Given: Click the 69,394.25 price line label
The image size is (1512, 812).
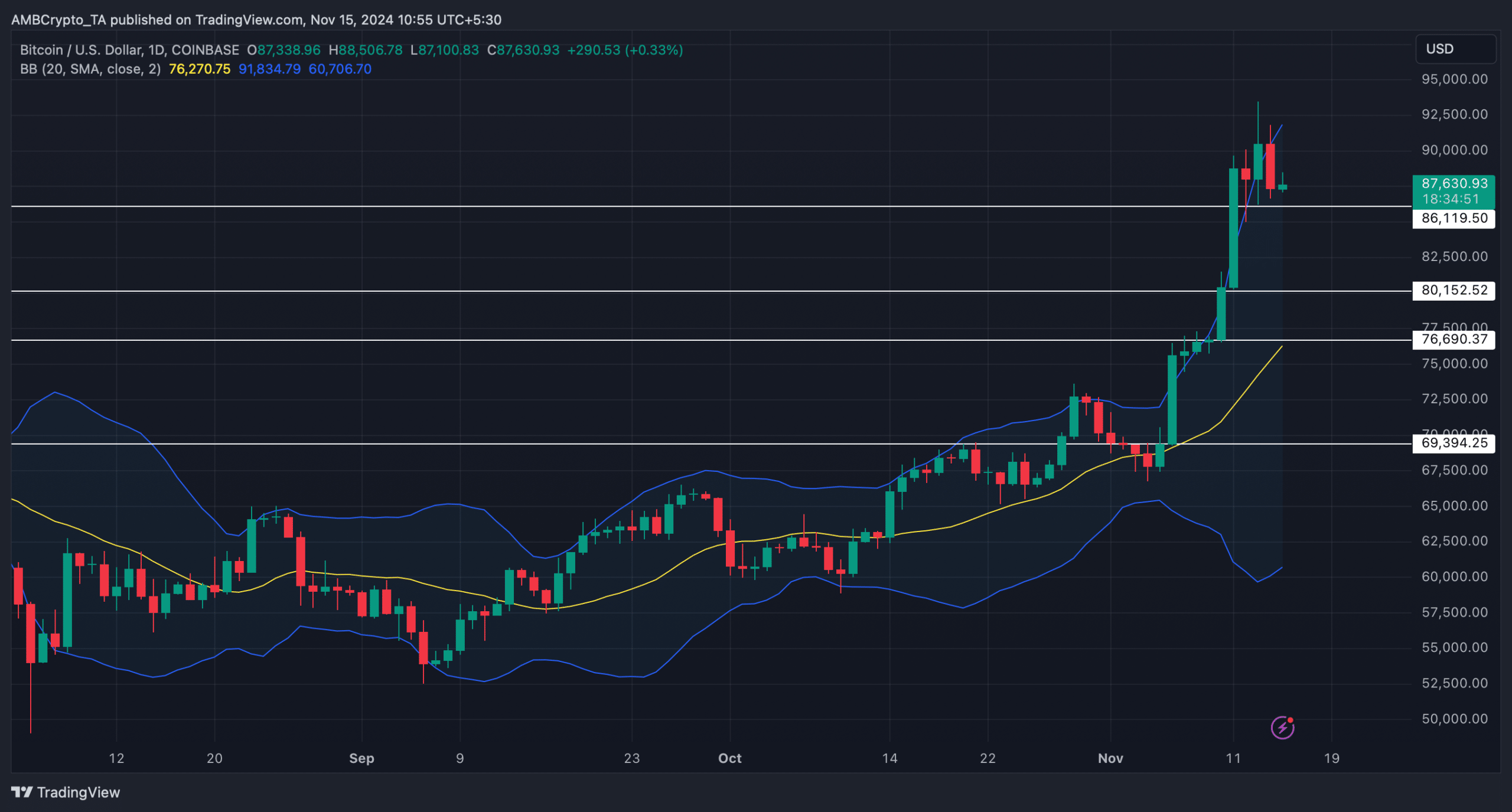Looking at the screenshot, I should point(1454,443).
